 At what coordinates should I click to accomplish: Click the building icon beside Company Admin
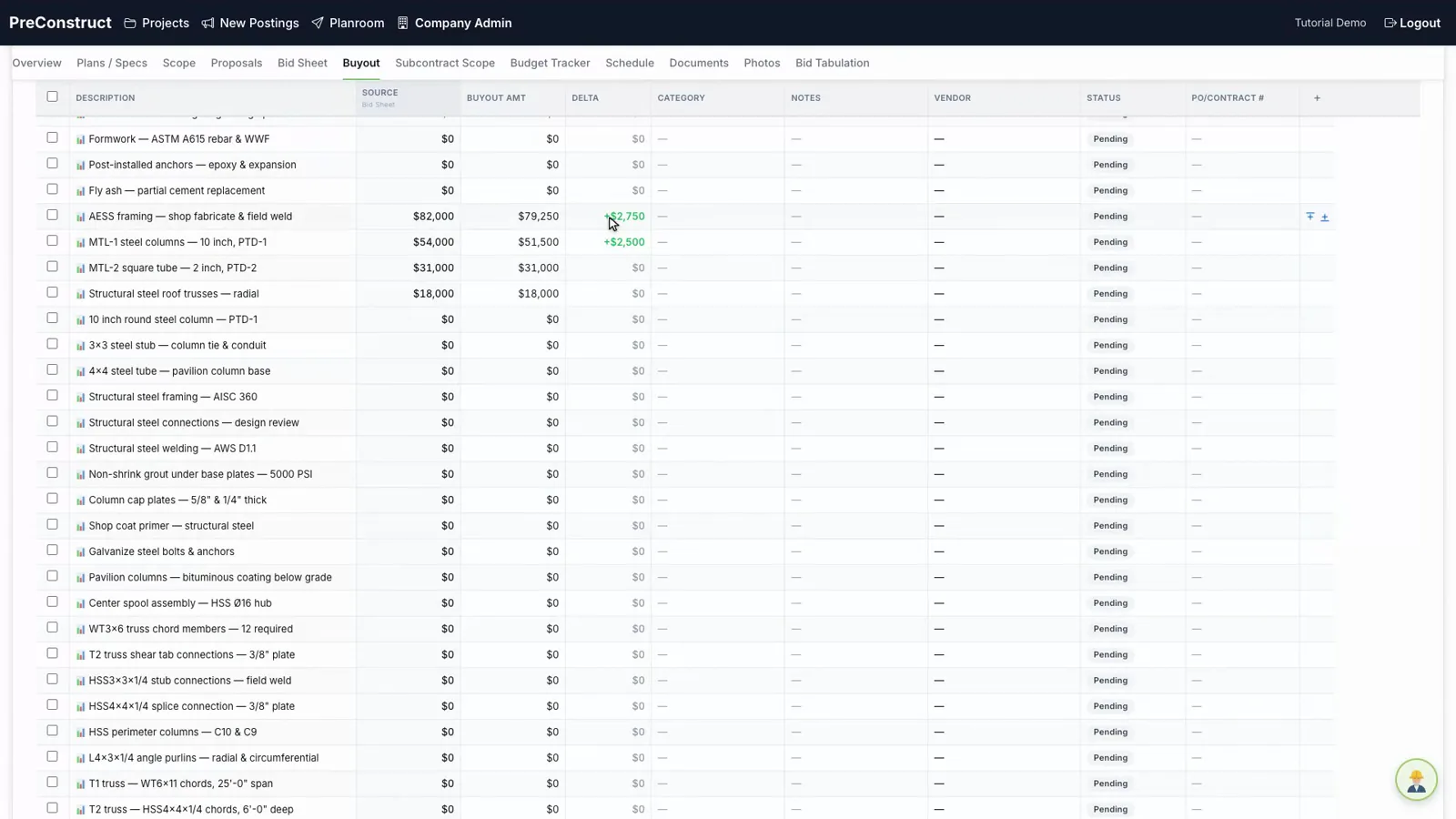point(403,23)
